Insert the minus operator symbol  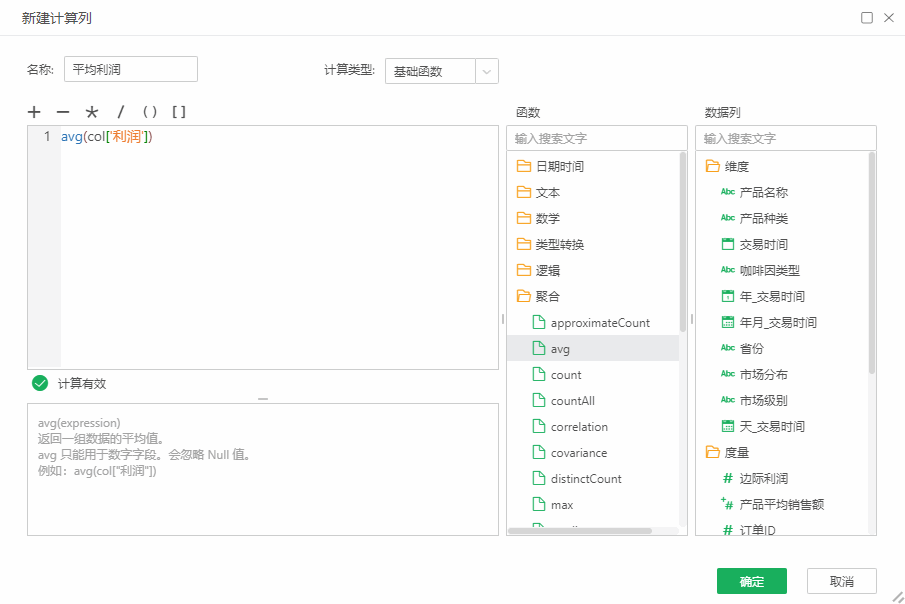coord(63,112)
